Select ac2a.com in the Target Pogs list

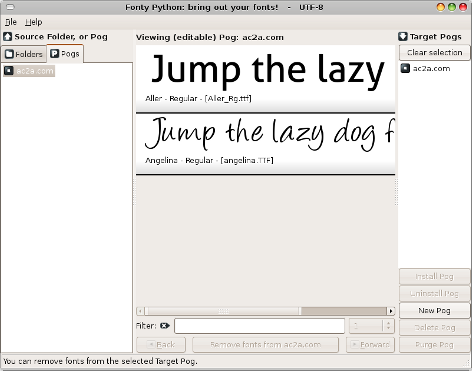point(425,68)
